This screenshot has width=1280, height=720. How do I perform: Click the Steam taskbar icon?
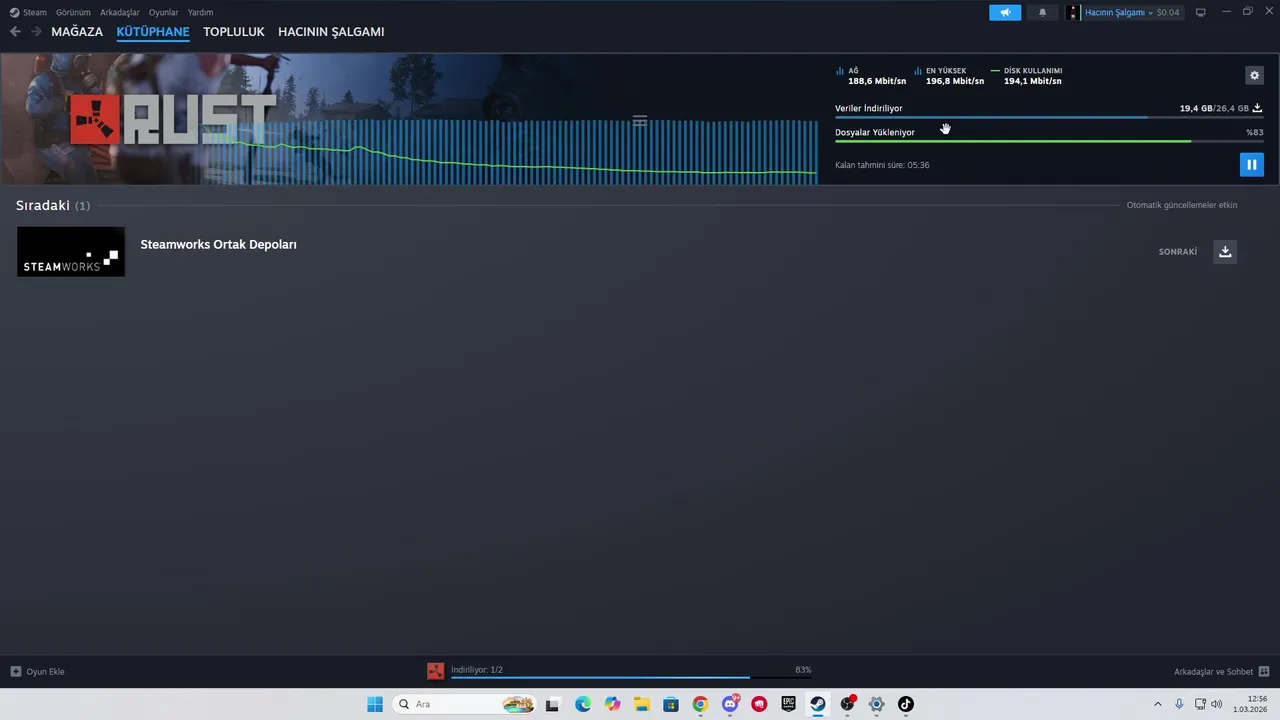(818, 704)
